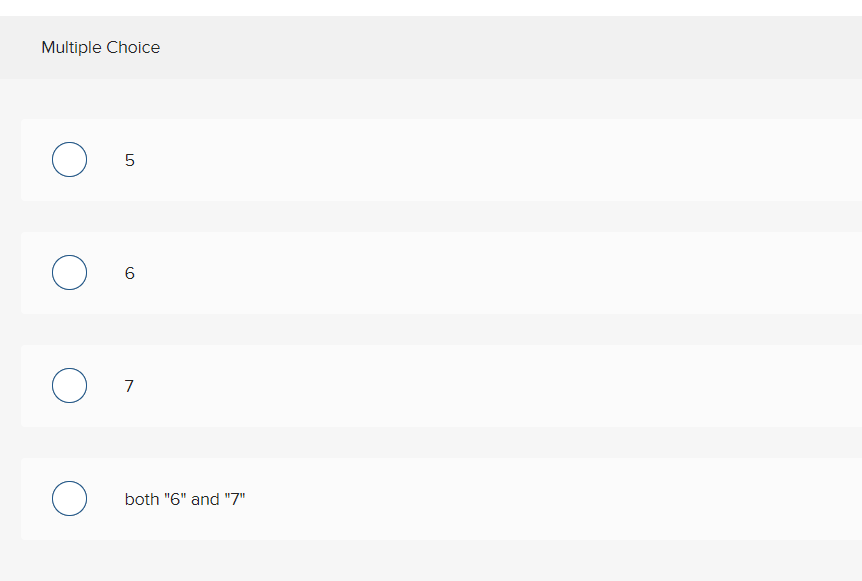Select the radio button for answer "5"
Viewport: 862px width, 581px height.
[69, 159]
